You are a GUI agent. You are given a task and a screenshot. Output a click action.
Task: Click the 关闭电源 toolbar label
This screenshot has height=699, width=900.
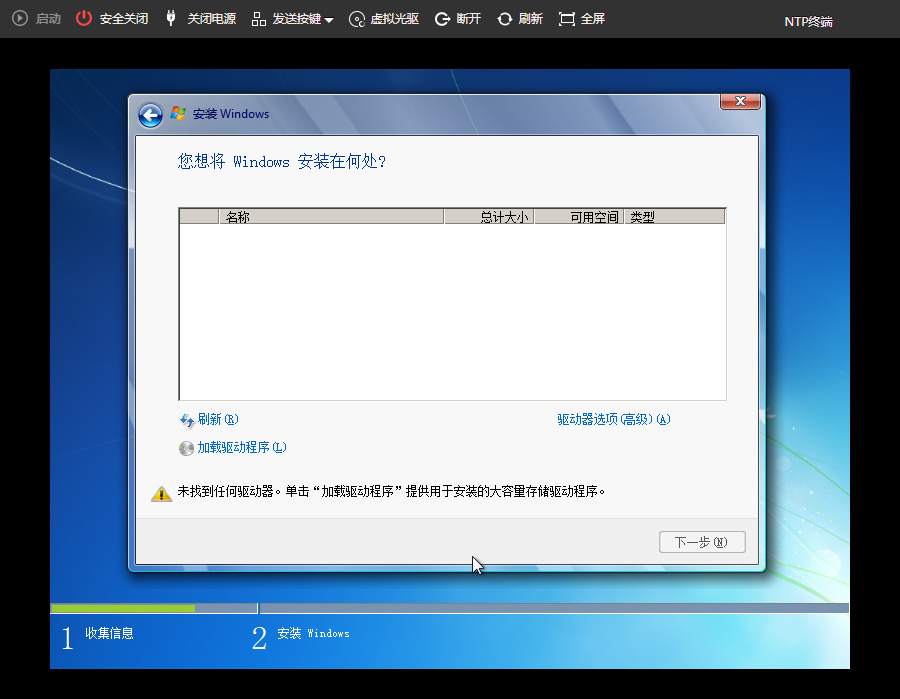[x=212, y=19]
